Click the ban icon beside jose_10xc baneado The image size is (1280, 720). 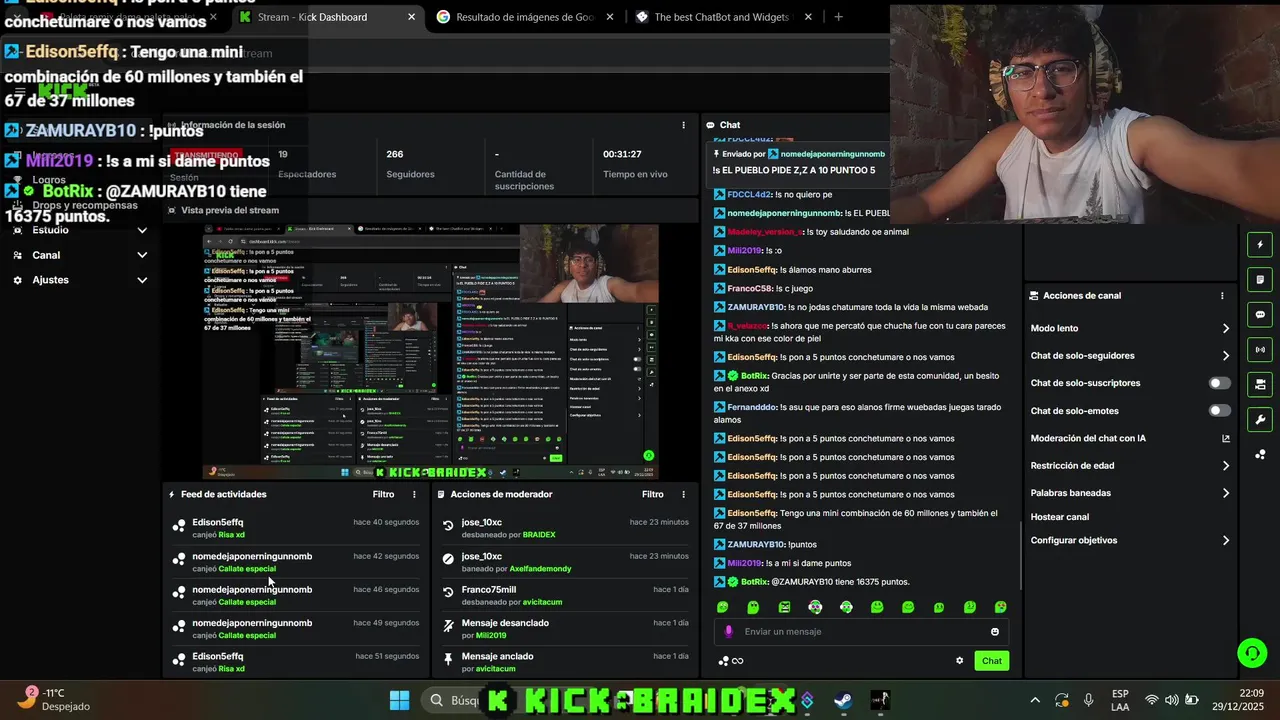click(448, 559)
